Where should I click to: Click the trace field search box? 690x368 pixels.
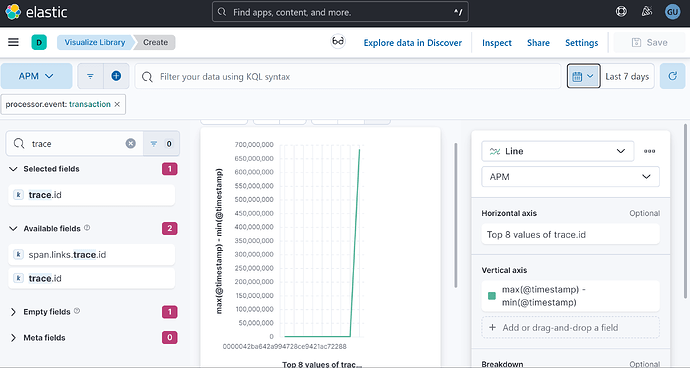coord(74,144)
